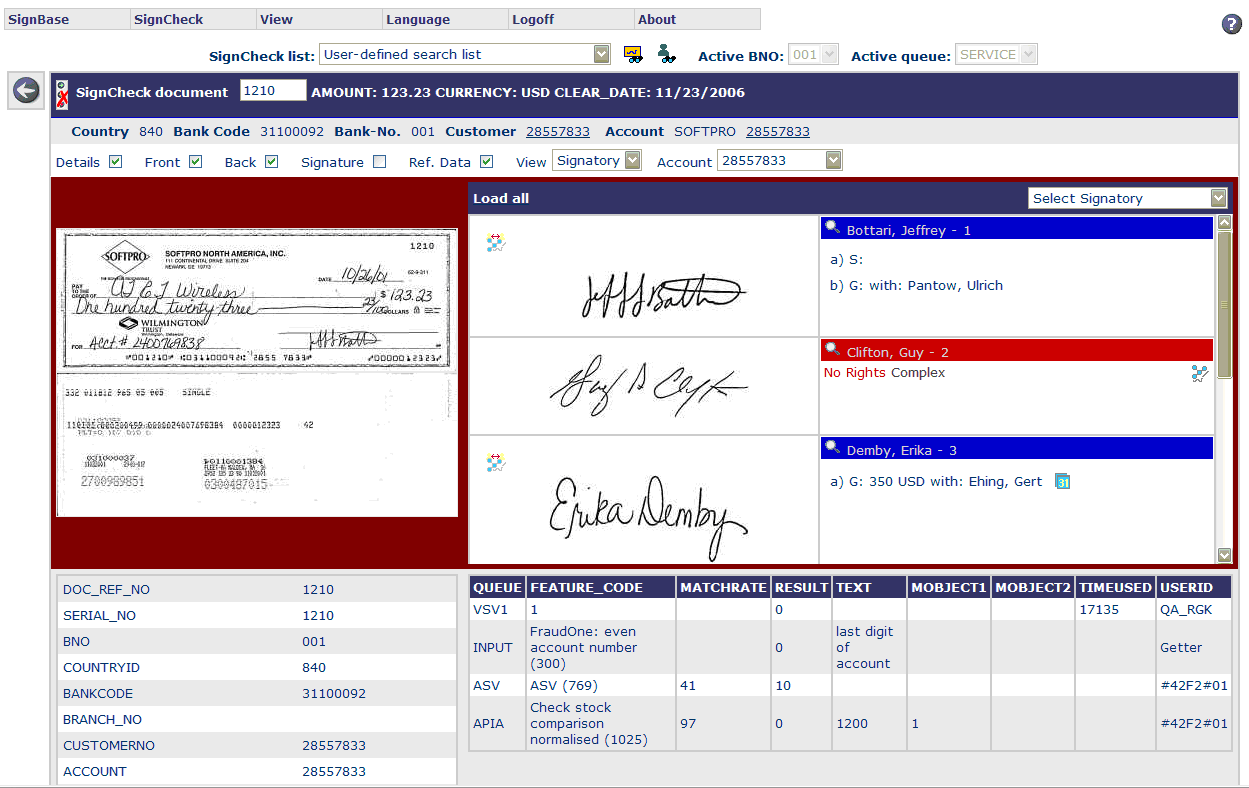Uncheck the Details checkbox
The height and width of the screenshot is (788, 1249).
pyautogui.click(x=116, y=162)
